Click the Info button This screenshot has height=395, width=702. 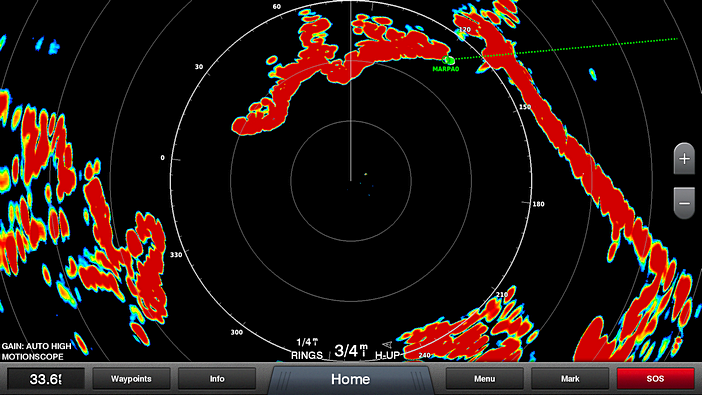(x=217, y=379)
